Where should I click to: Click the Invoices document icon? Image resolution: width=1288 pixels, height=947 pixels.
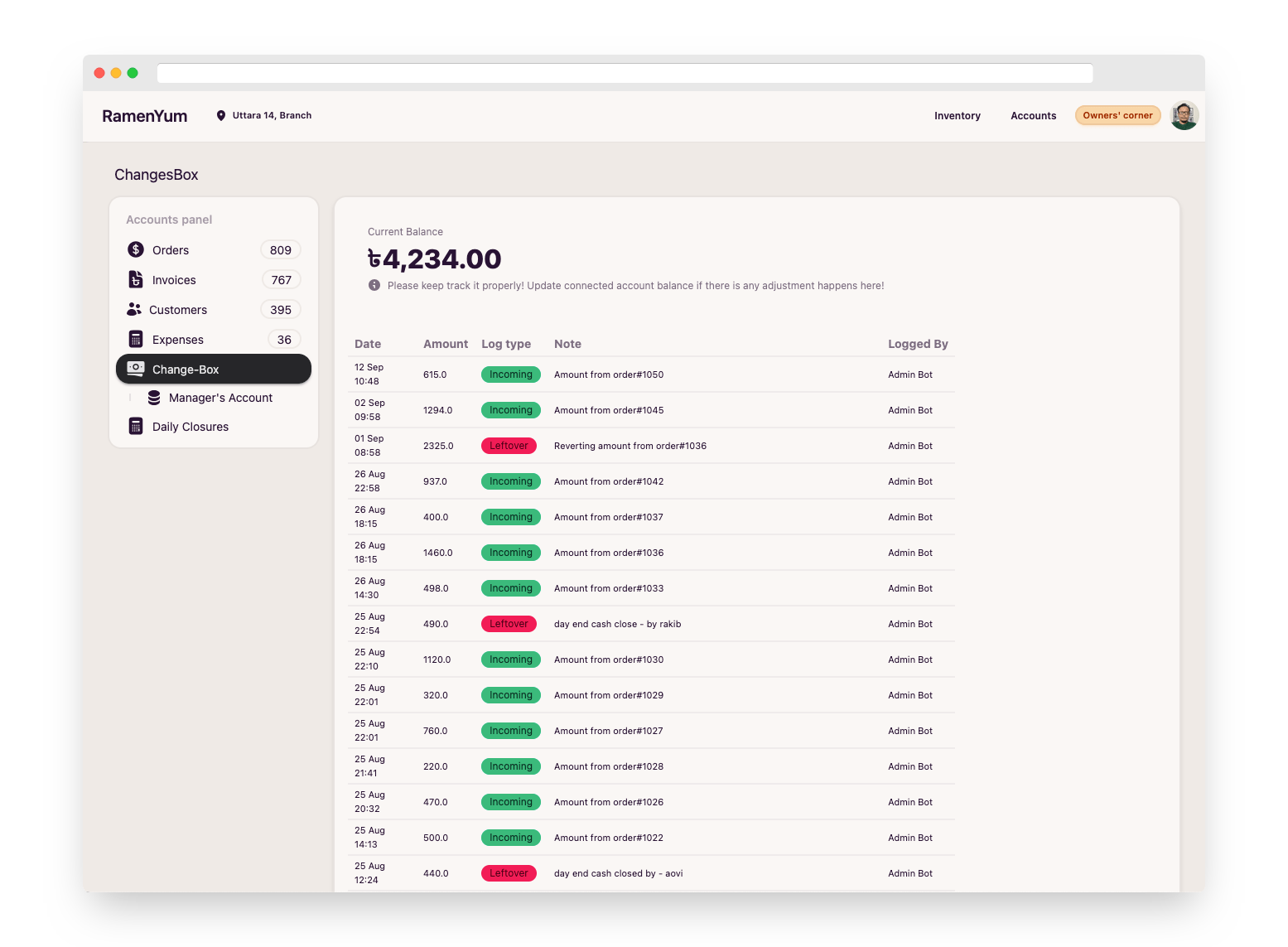134,279
